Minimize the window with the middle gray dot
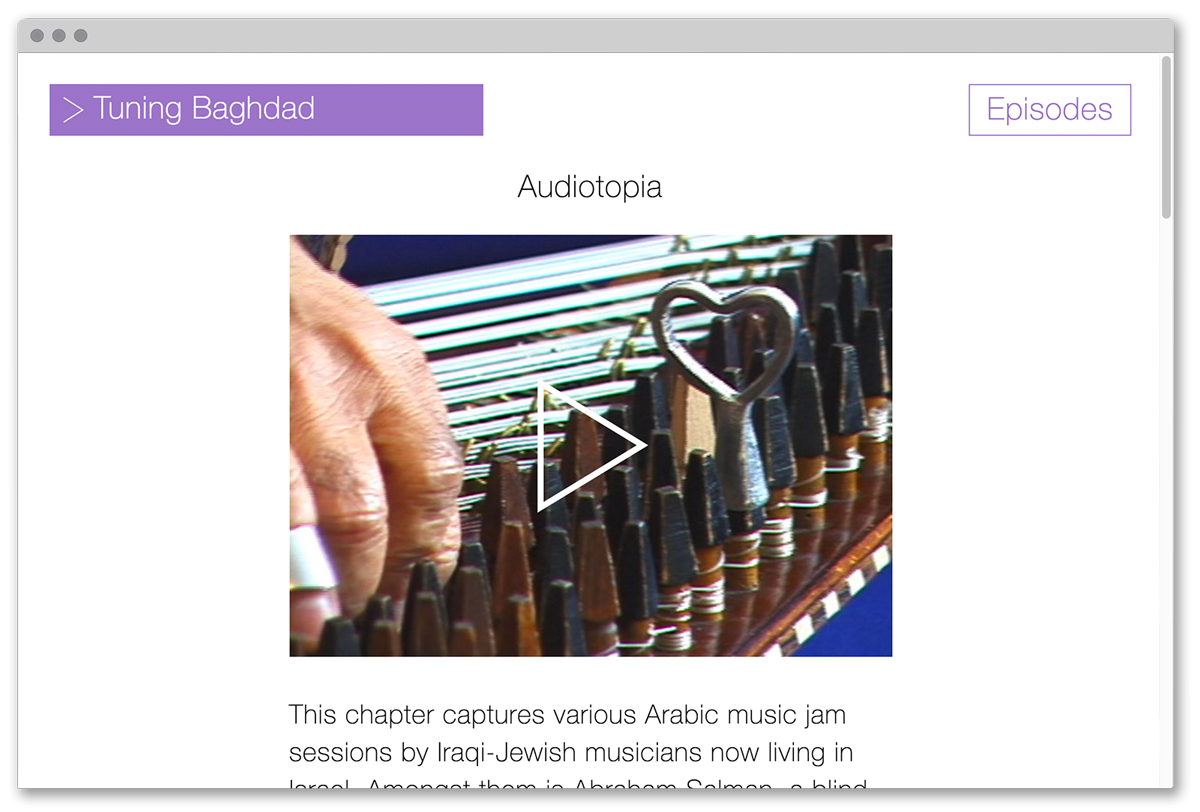The image size is (1200, 812). coord(59,36)
